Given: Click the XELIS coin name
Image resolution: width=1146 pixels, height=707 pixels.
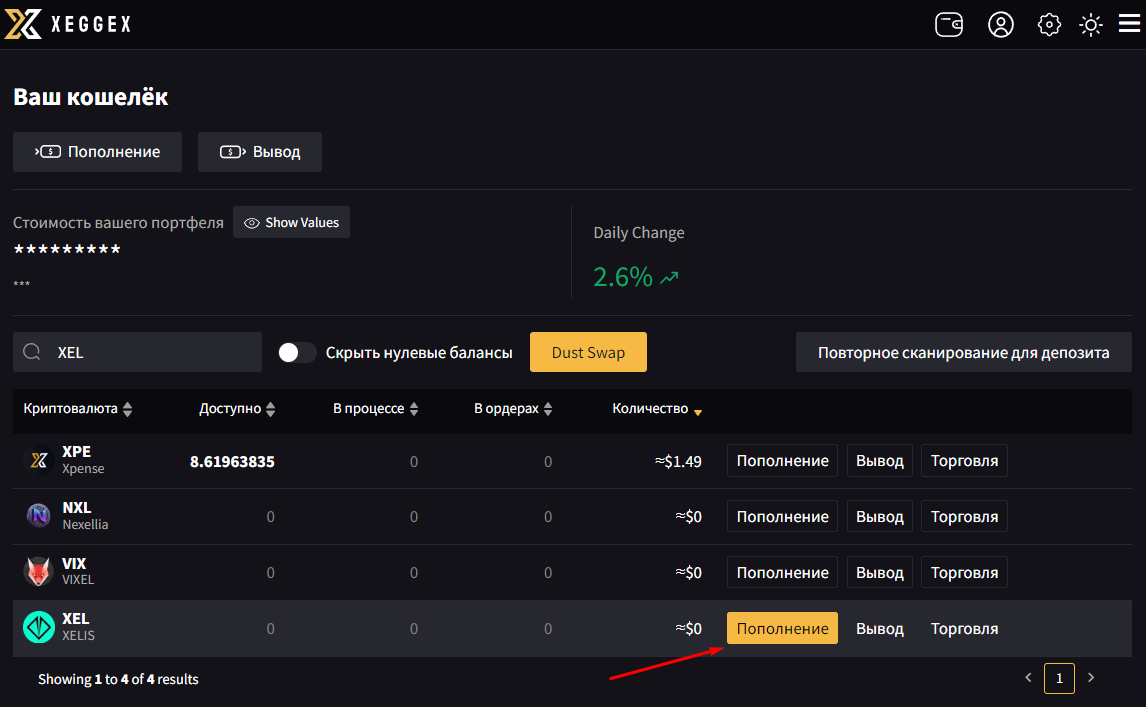Looking at the screenshot, I should point(78,635).
